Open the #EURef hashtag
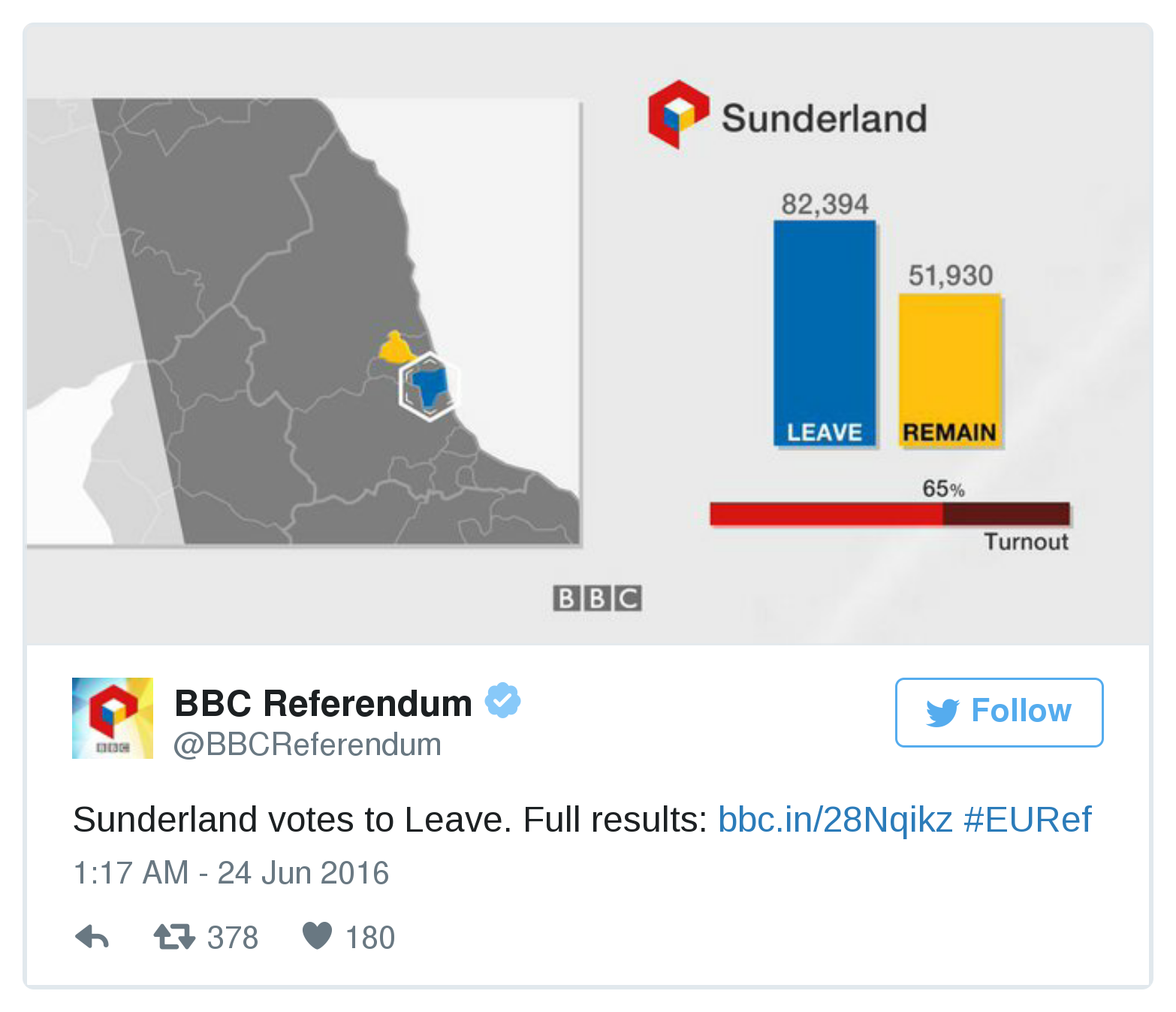The image size is (1176, 1012). click(1027, 820)
